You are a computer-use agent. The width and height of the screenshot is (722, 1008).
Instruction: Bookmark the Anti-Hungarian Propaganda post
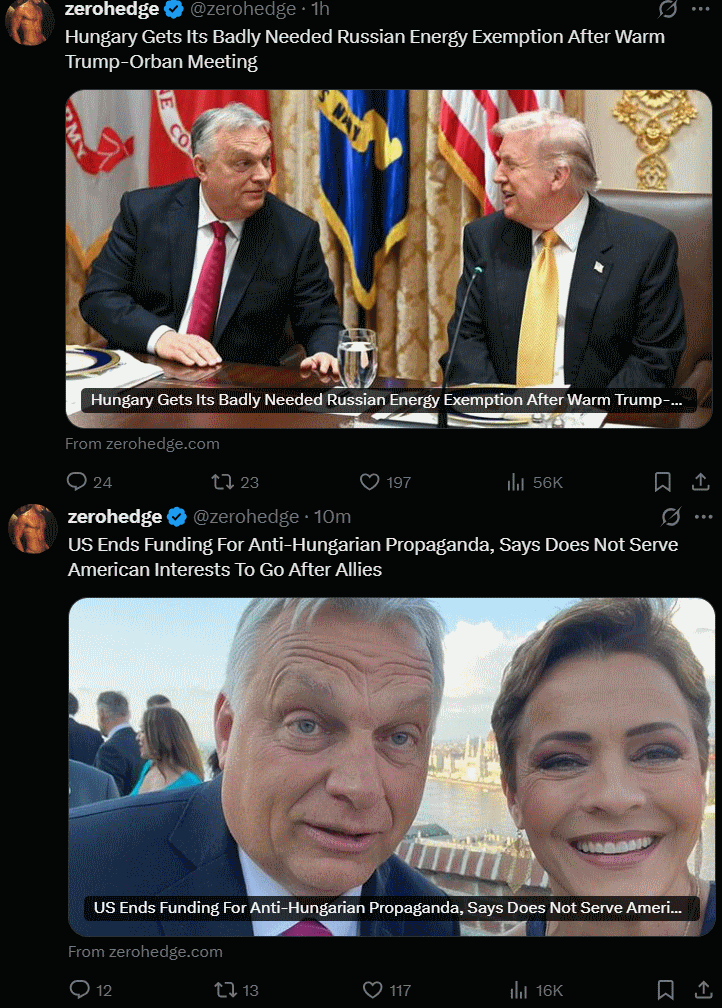[x=665, y=989]
